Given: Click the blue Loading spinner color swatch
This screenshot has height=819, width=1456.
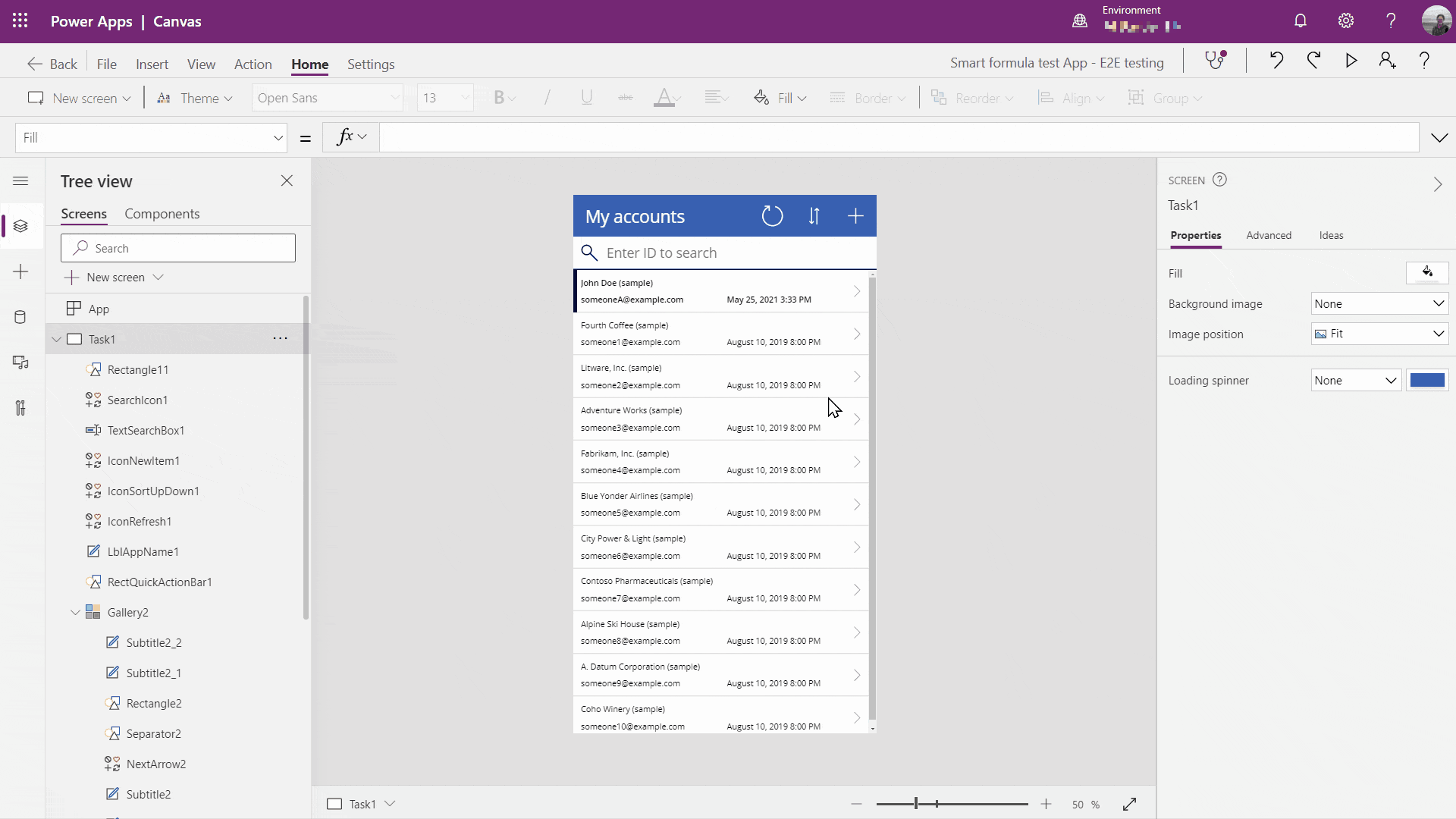Looking at the screenshot, I should 1427,381.
